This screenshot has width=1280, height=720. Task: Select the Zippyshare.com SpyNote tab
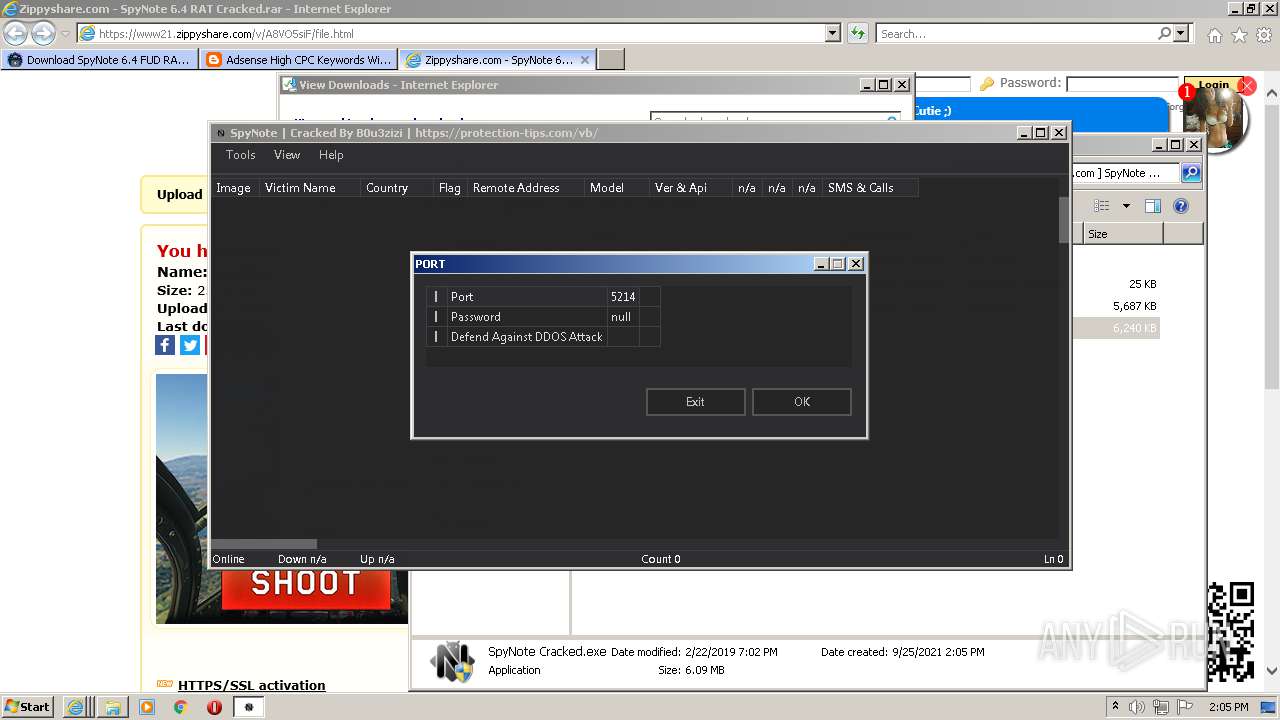pyautogui.click(x=498, y=60)
